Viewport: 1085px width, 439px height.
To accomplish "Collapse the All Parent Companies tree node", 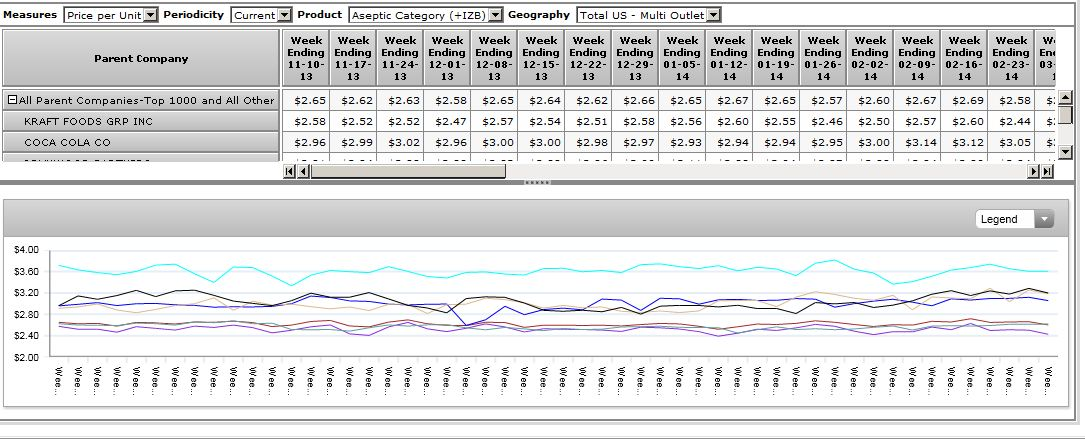I will (x=12, y=100).
